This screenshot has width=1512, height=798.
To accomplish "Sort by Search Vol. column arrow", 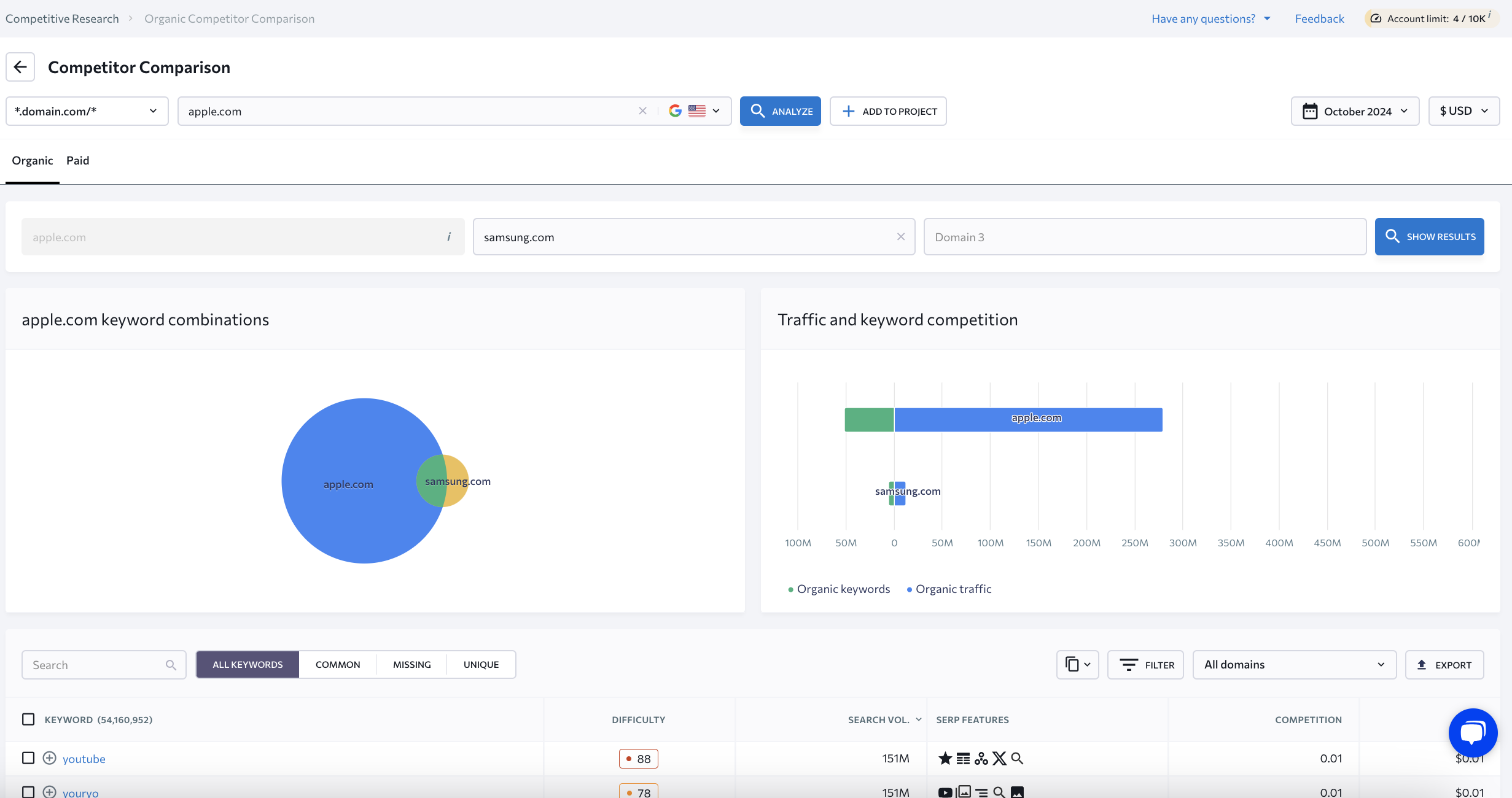I will (x=919, y=719).
